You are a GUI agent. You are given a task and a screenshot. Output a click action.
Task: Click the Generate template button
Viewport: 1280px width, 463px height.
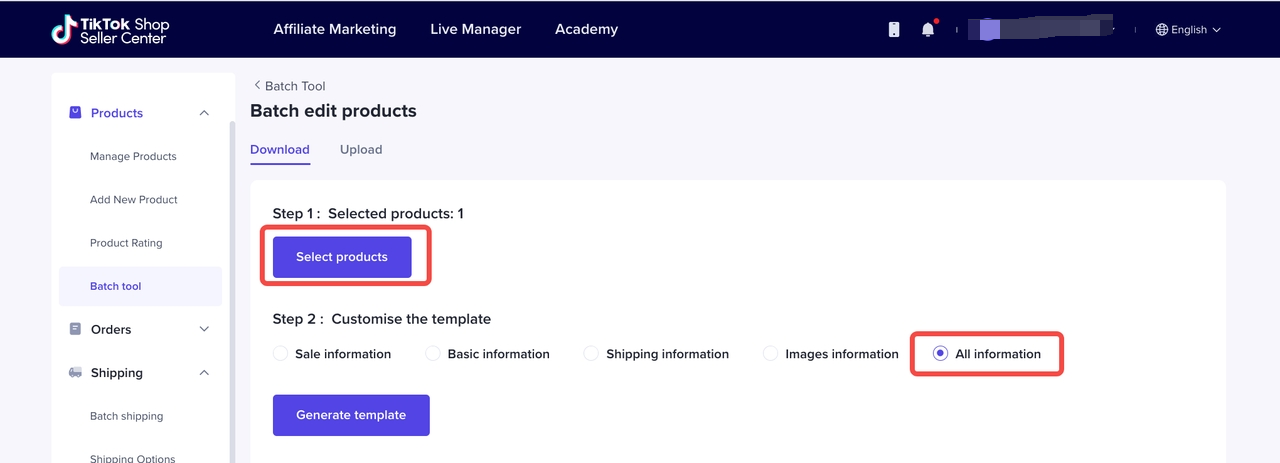point(351,415)
